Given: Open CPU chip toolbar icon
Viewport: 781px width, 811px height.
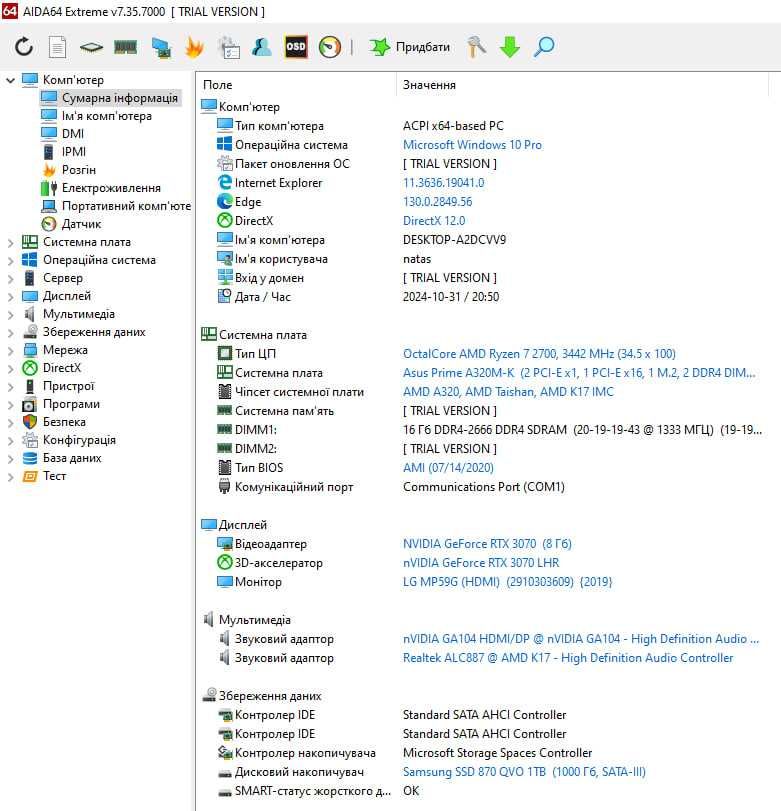Looking at the screenshot, I should click(x=91, y=48).
